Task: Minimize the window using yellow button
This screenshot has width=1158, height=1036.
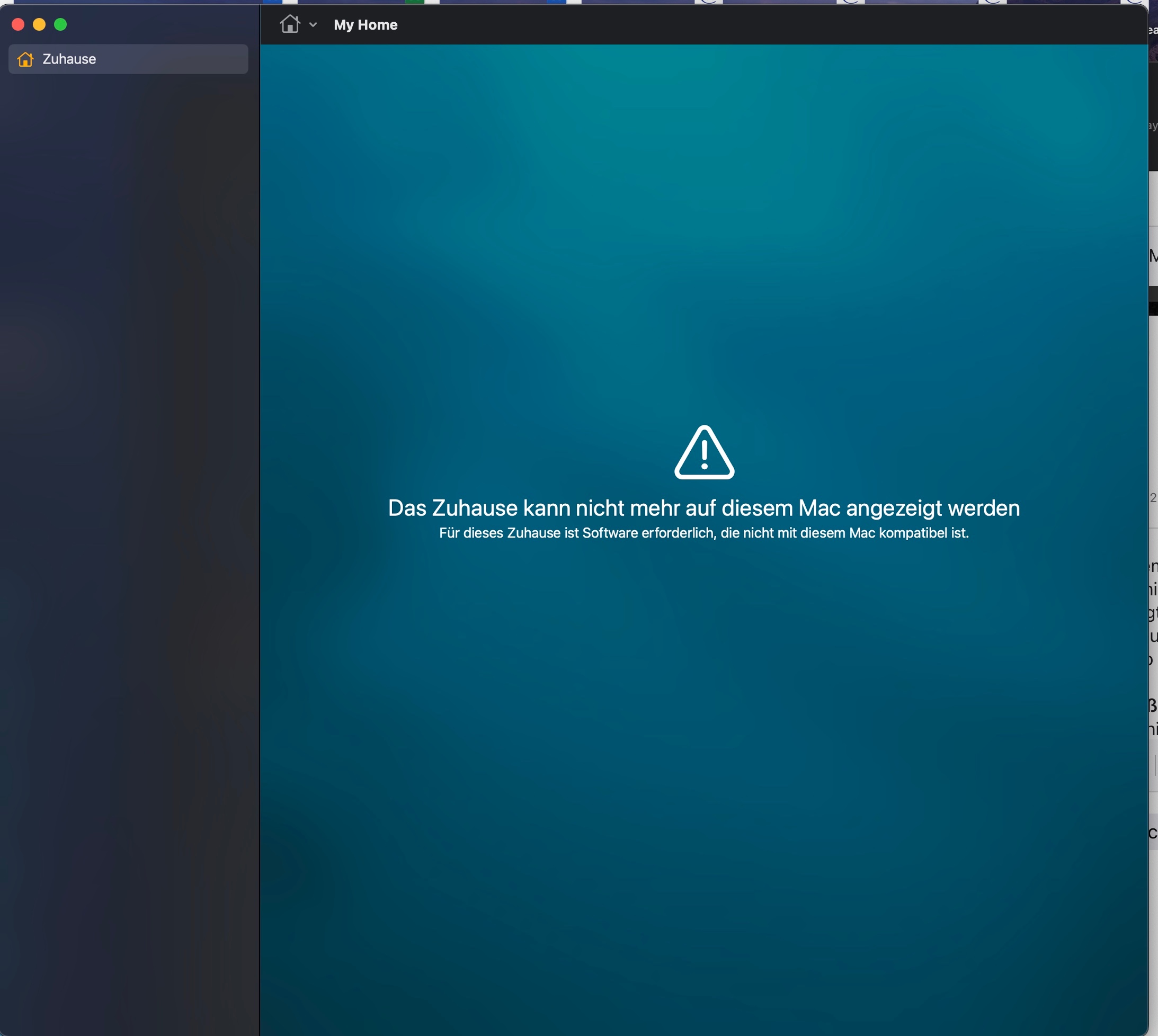Action: click(39, 24)
